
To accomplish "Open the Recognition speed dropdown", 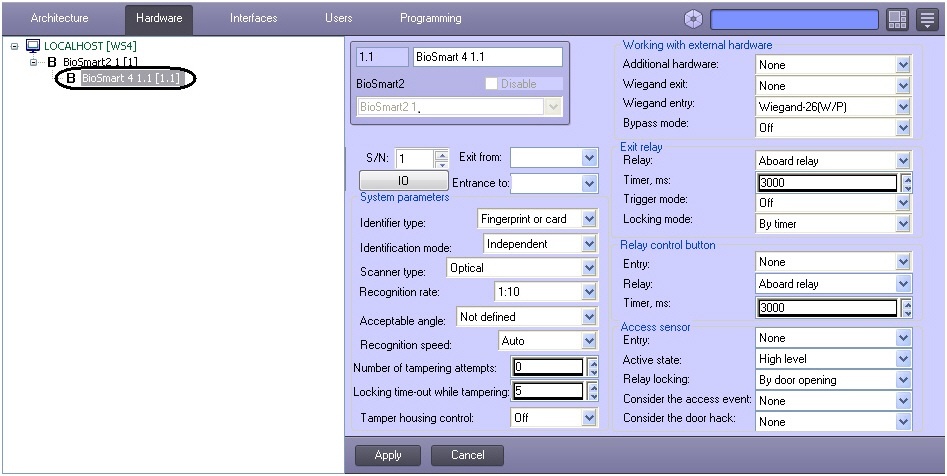I will tap(548, 341).
